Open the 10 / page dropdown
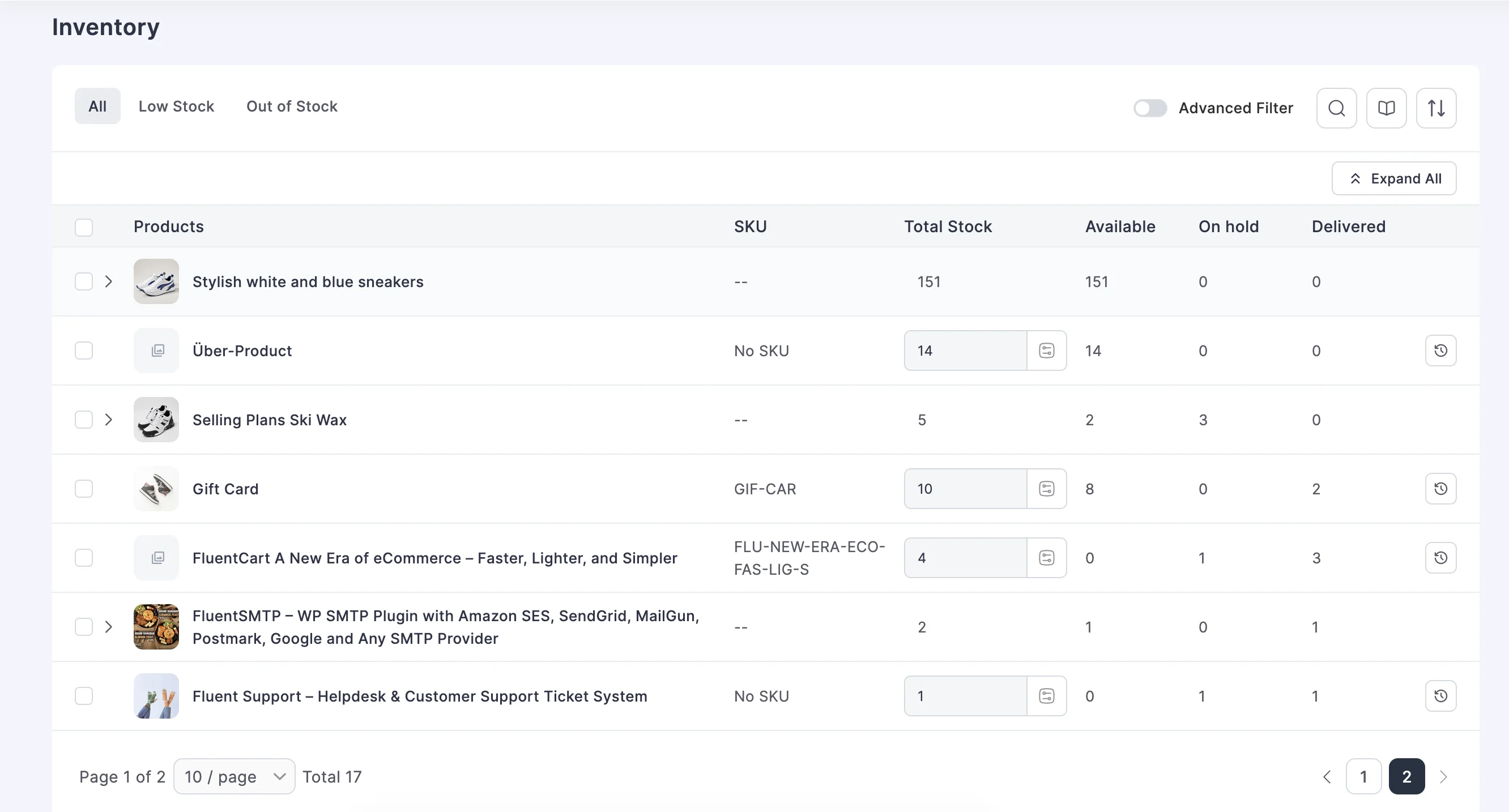The height and width of the screenshot is (812, 1509). point(234,776)
